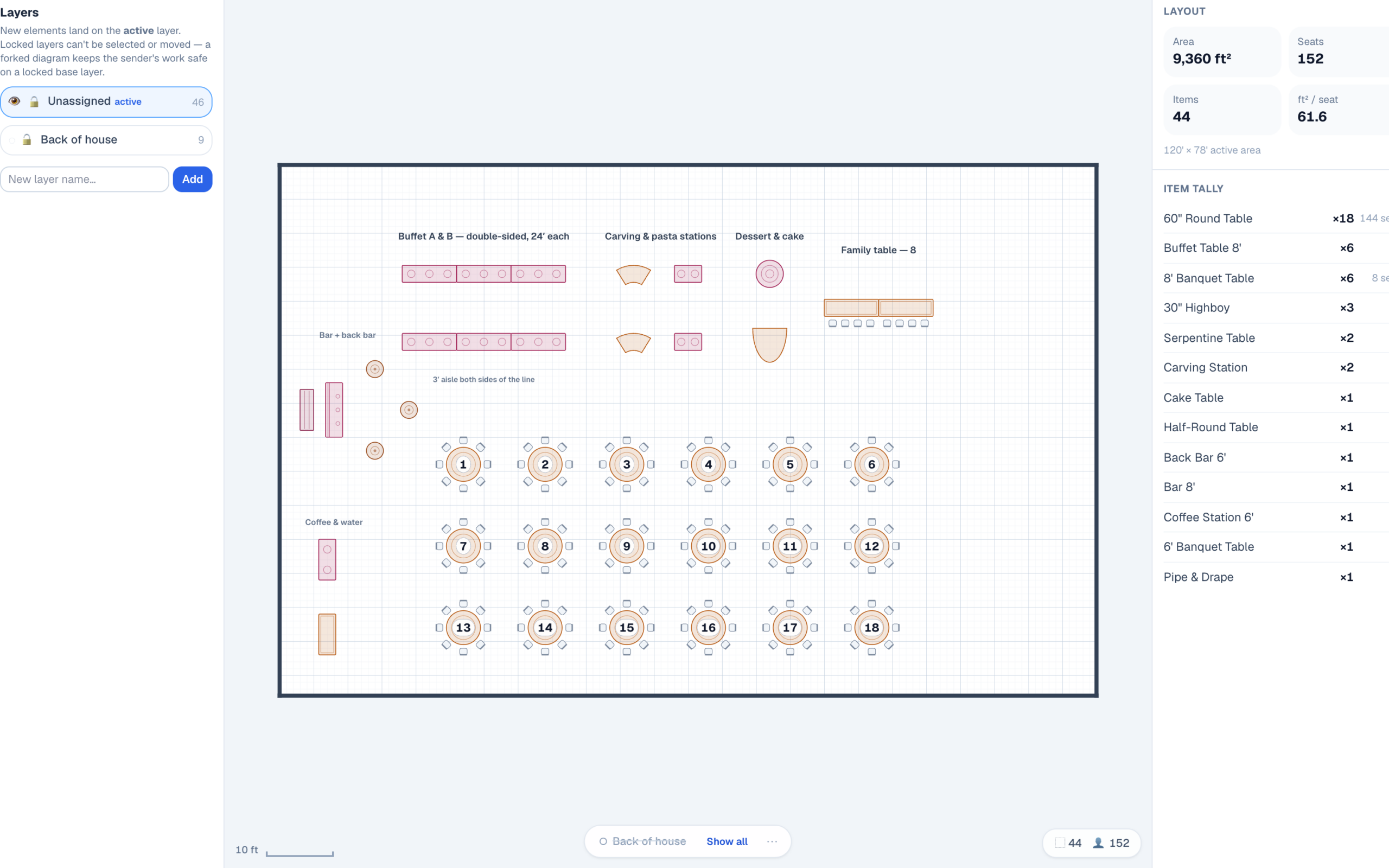Select round table number 3
The image size is (1389, 868).
(x=627, y=464)
